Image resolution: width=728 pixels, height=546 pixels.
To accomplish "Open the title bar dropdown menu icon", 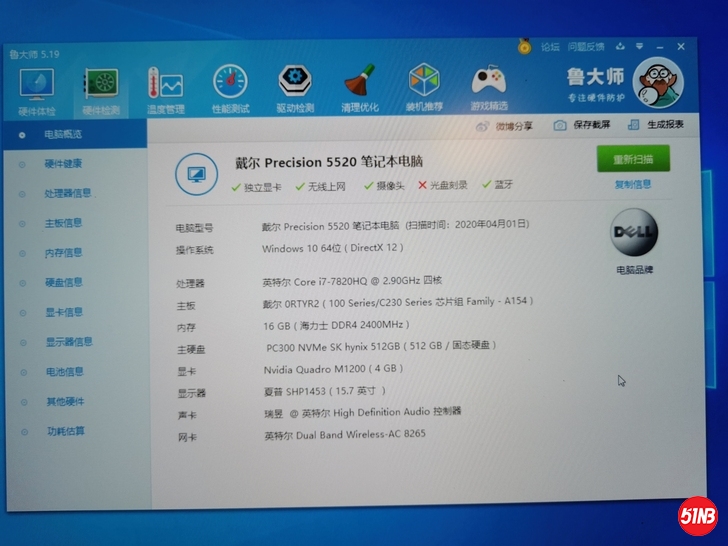I will point(639,46).
